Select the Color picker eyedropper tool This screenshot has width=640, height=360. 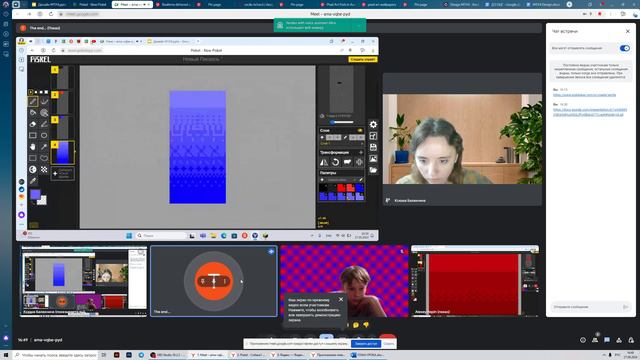(33, 180)
